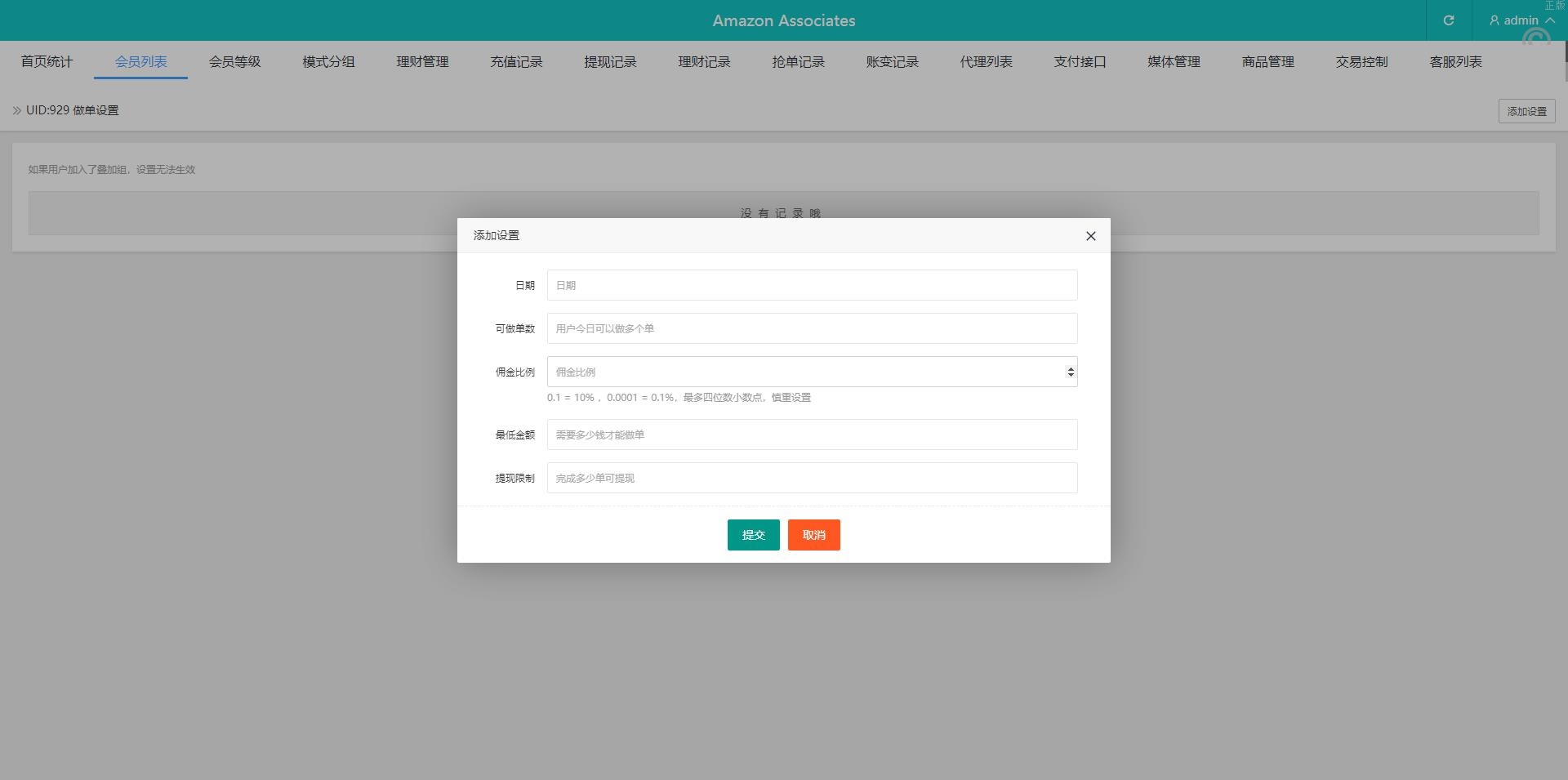Switch to the 会员等级 tab

pyautogui.click(x=234, y=62)
